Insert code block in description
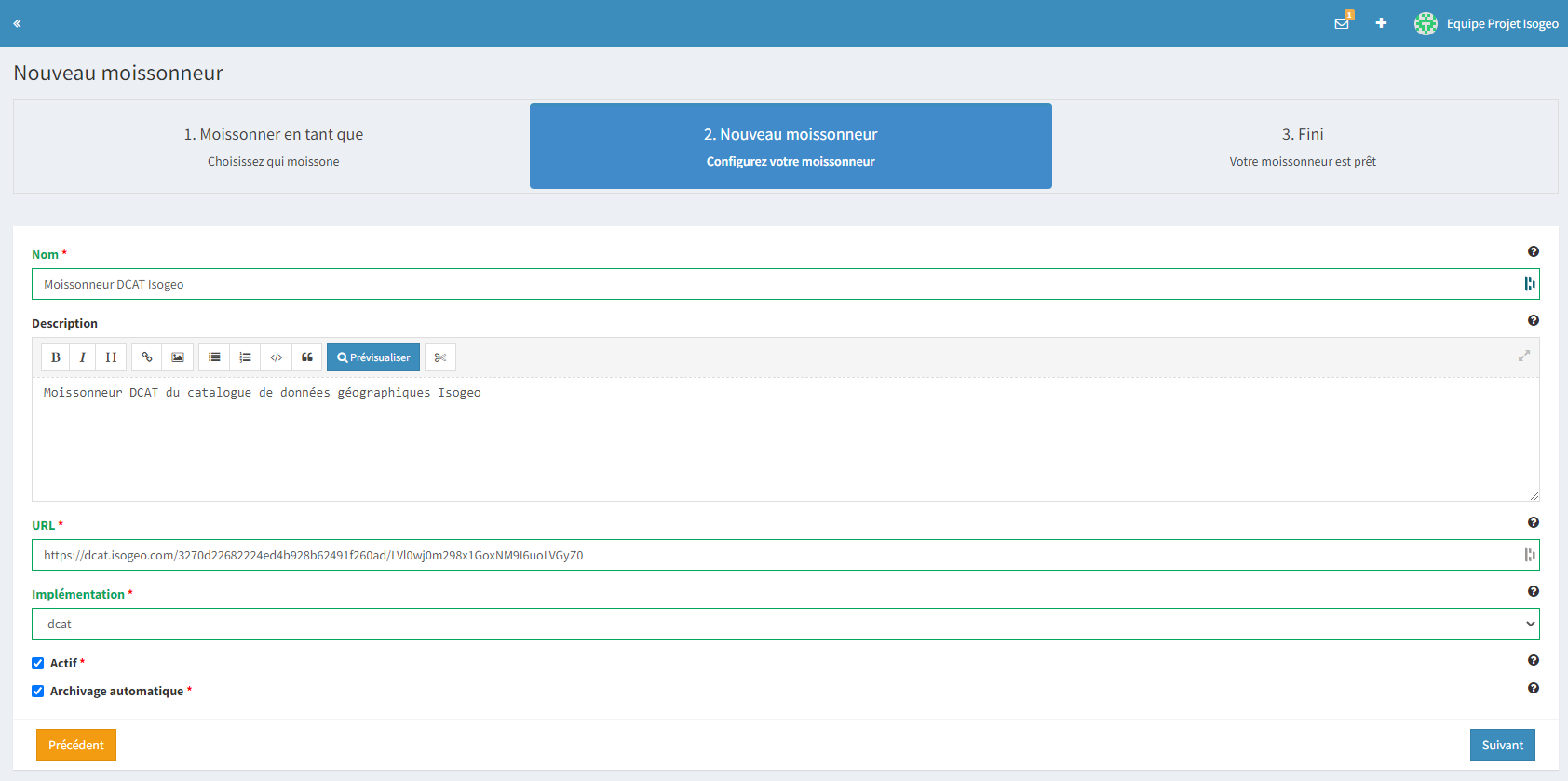1568x781 pixels. tap(277, 357)
